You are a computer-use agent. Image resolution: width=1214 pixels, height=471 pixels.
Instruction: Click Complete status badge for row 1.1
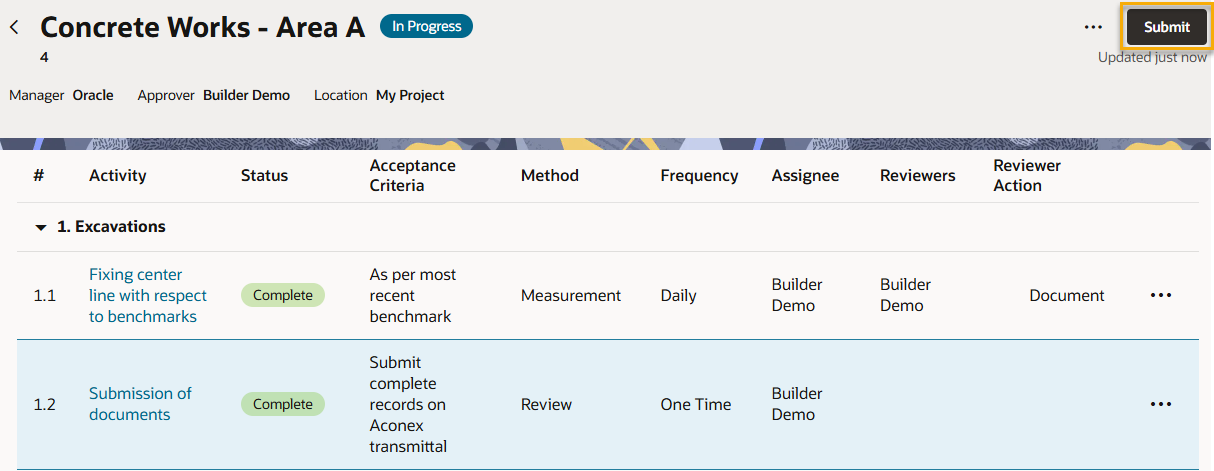[283, 295]
